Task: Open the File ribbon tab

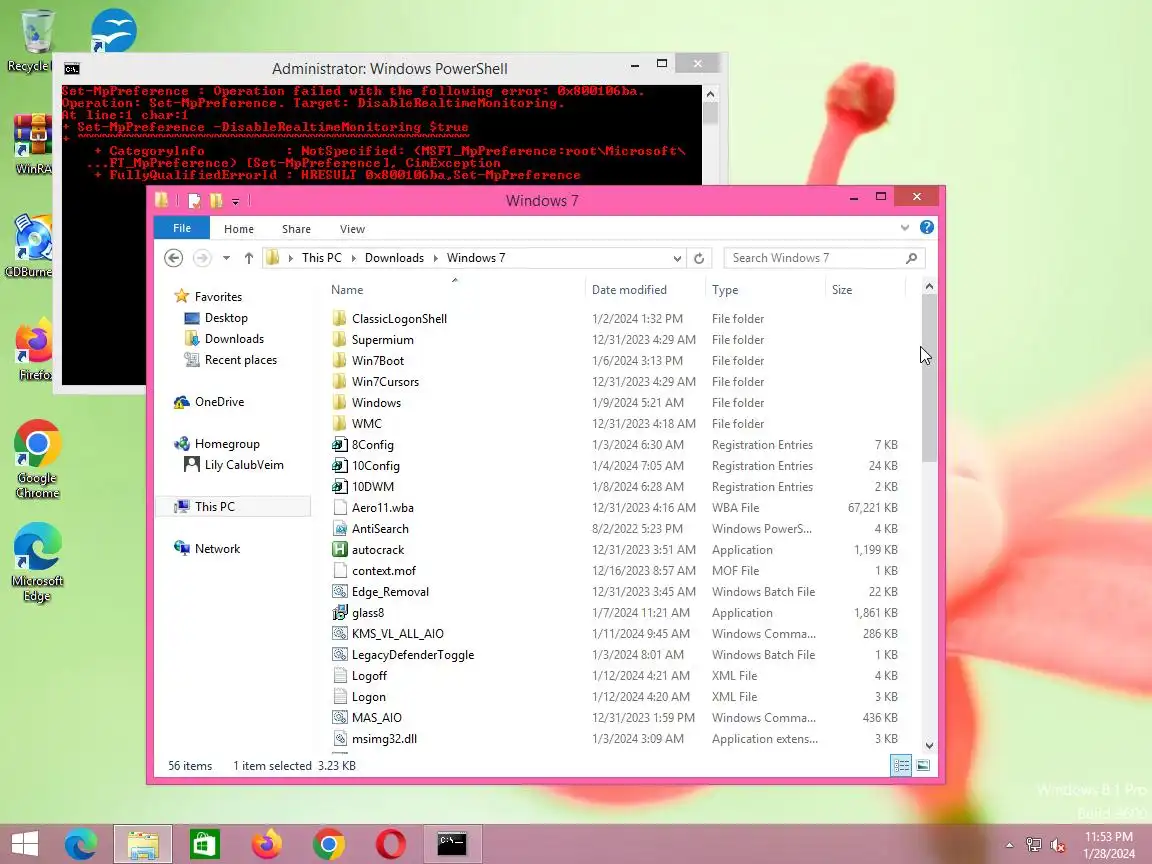Action: pyautogui.click(x=181, y=228)
